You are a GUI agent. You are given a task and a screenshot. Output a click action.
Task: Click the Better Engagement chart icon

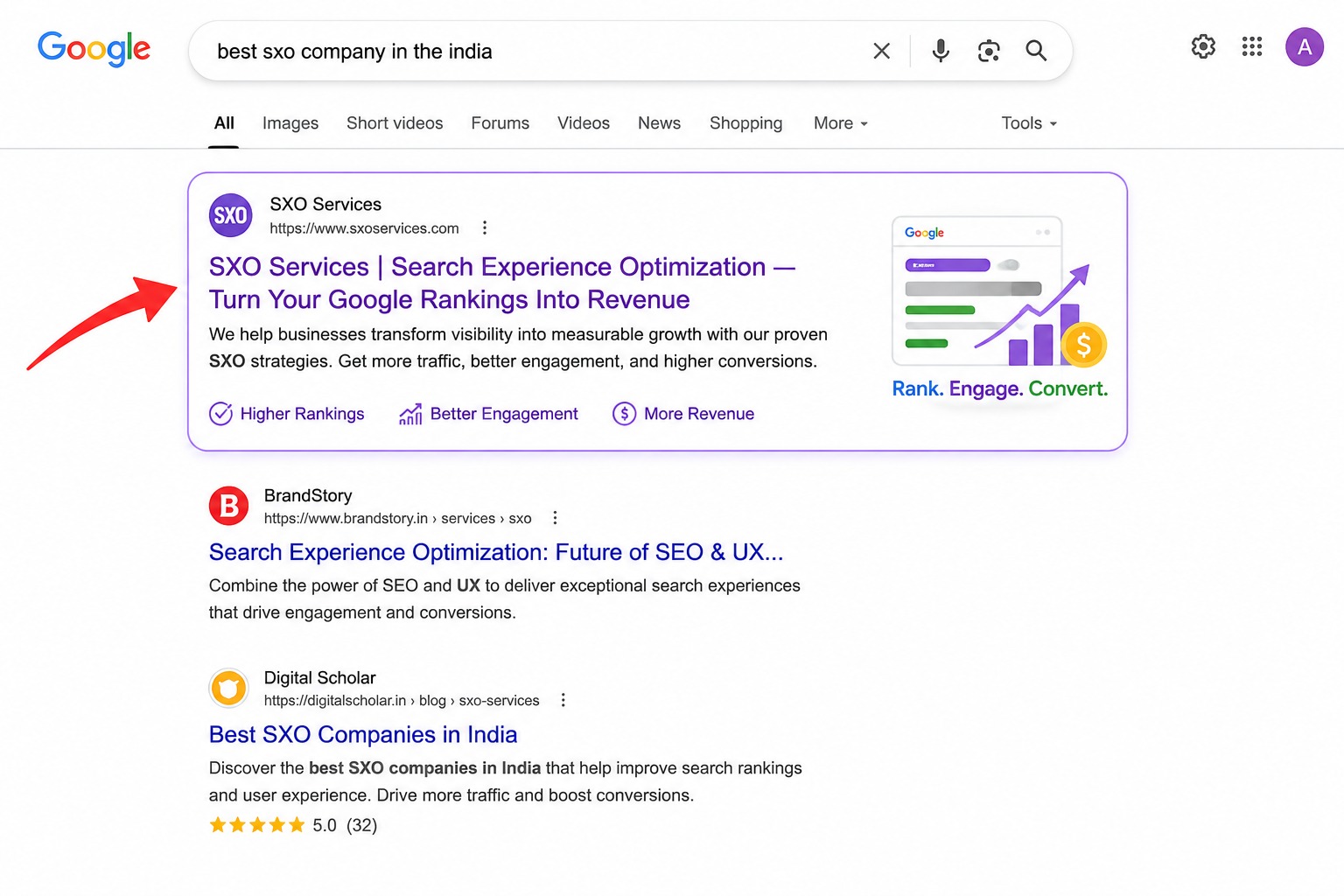tap(410, 413)
